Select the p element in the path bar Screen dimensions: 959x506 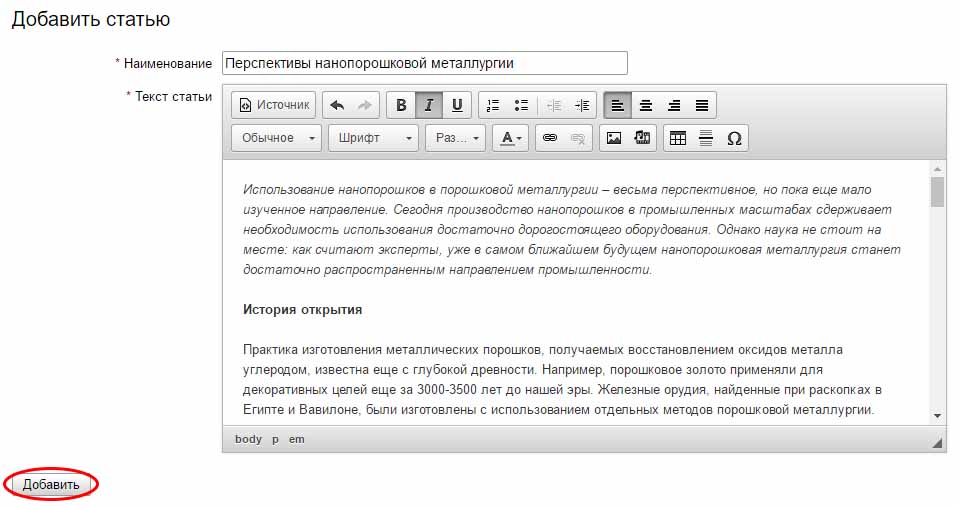(x=275, y=439)
